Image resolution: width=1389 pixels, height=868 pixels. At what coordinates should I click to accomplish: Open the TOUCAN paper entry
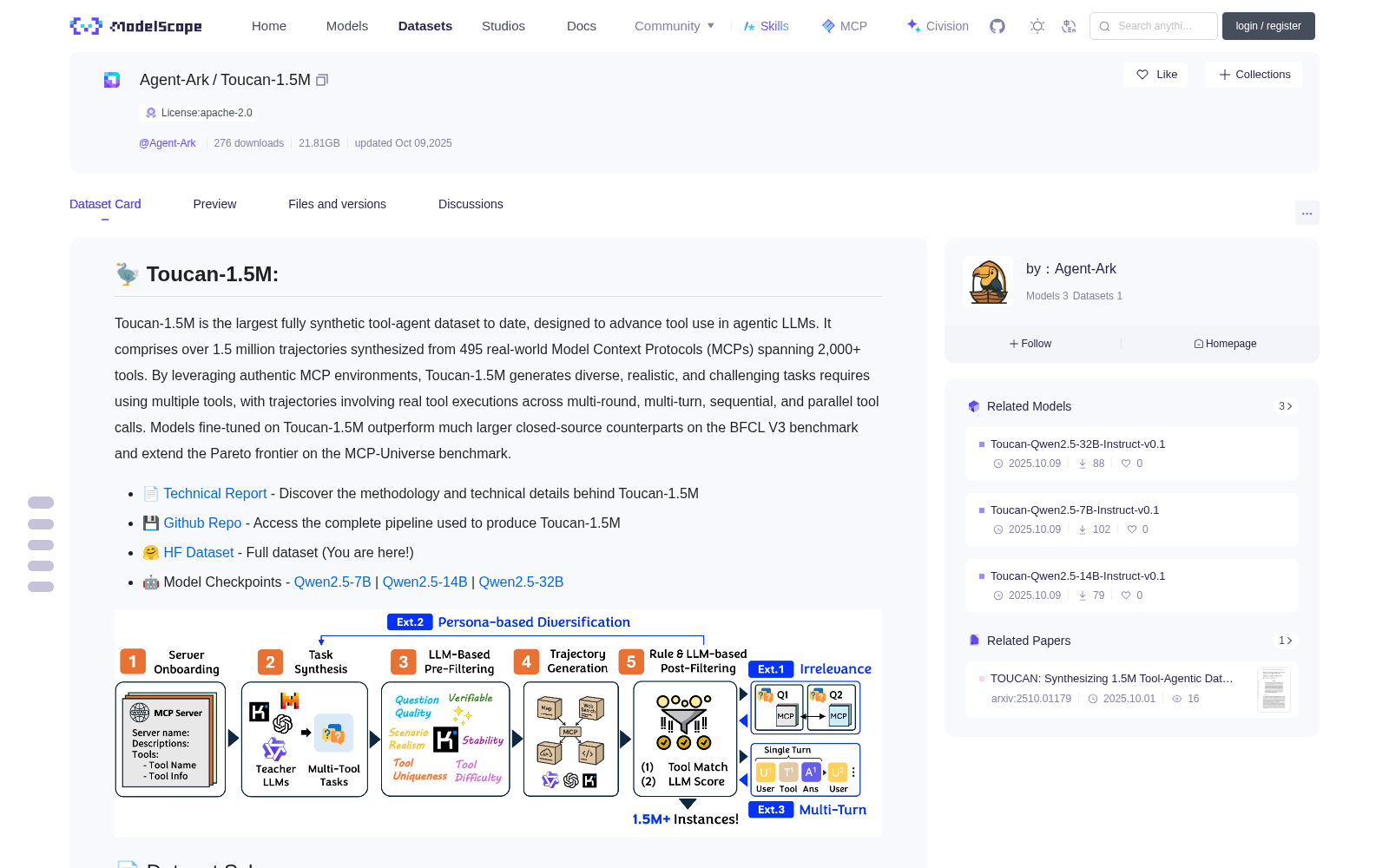click(1132, 689)
